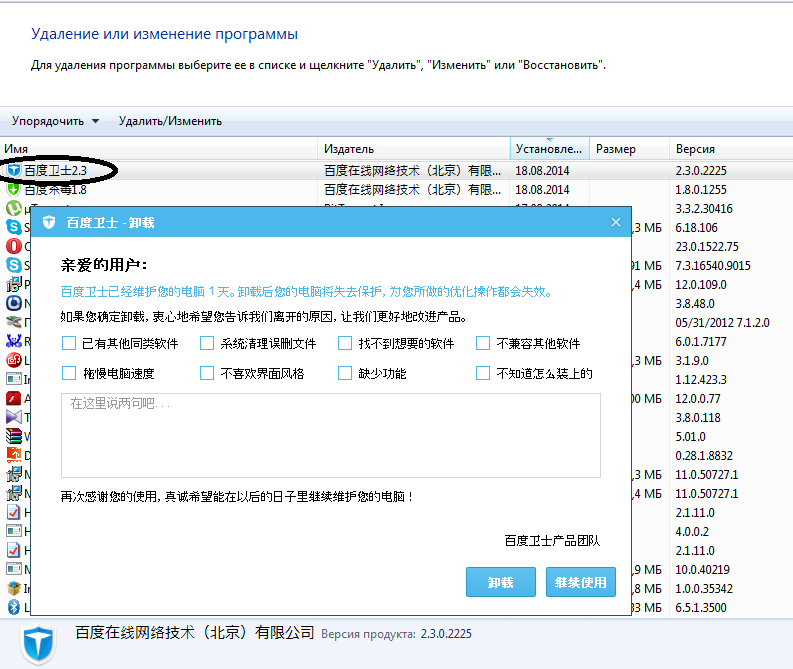Image resolution: width=793 pixels, height=669 pixels.
Task: Click the green shield icon of 百度杀毒1.8
Action: coord(14,190)
